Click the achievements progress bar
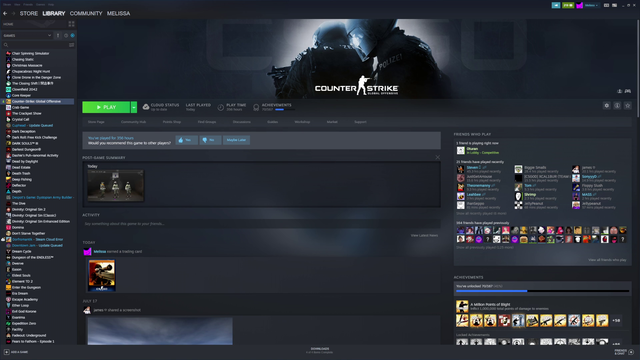Screen dimensions: 640x360 click(x=542, y=291)
